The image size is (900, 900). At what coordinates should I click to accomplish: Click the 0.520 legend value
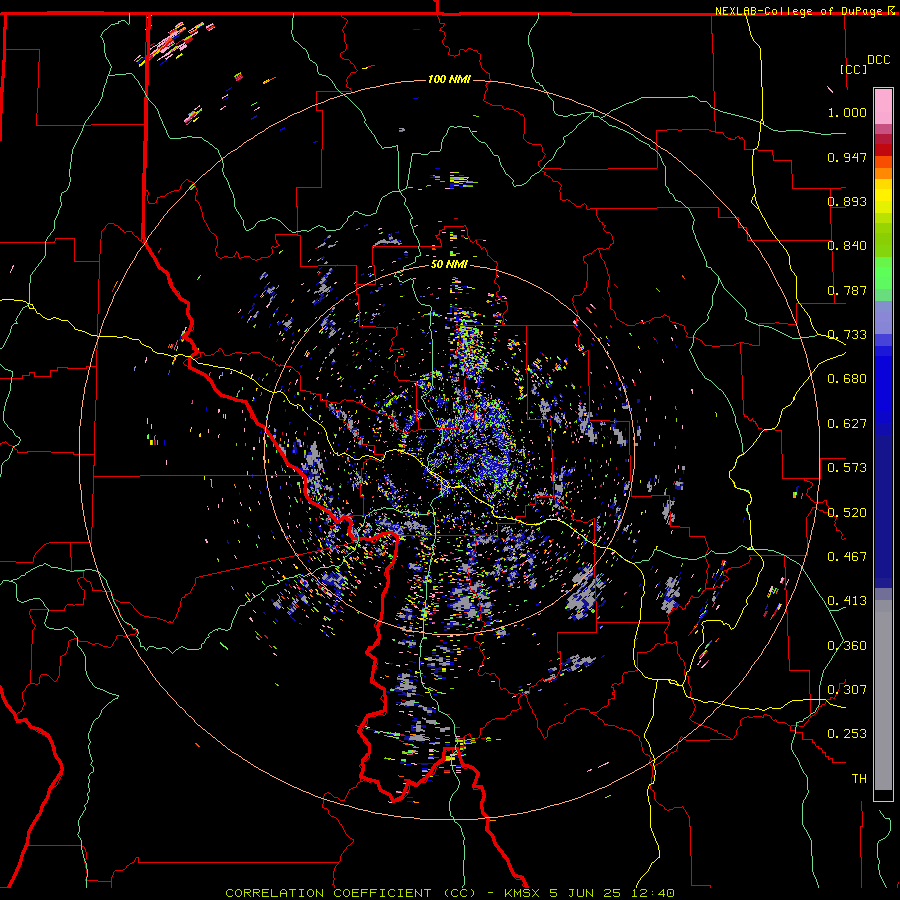click(x=847, y=513)
